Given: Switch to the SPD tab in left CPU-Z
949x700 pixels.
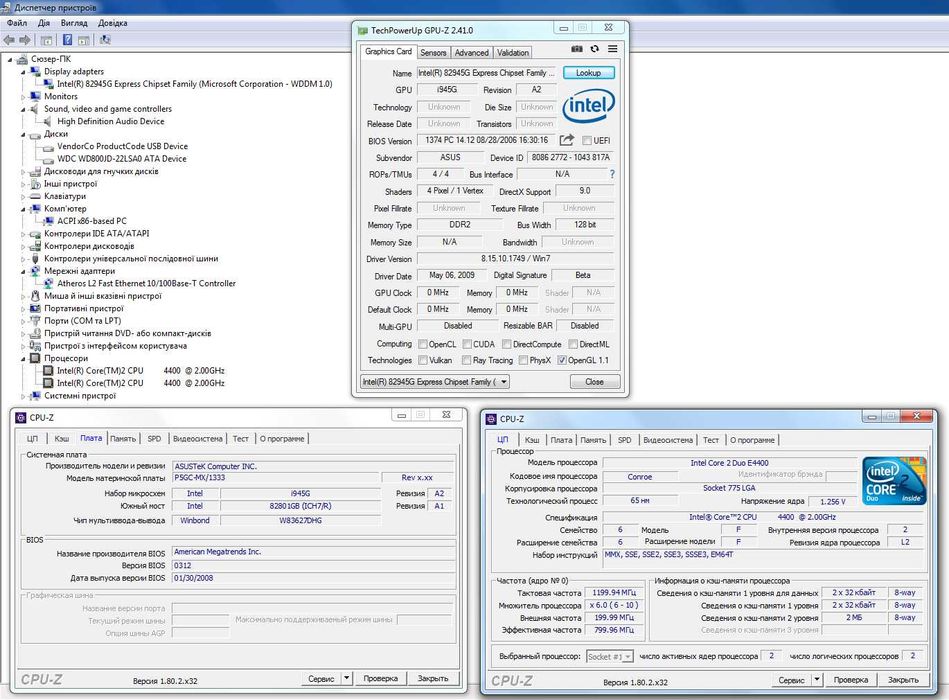Looking at the screenshot, I should [x=154, y=439].
